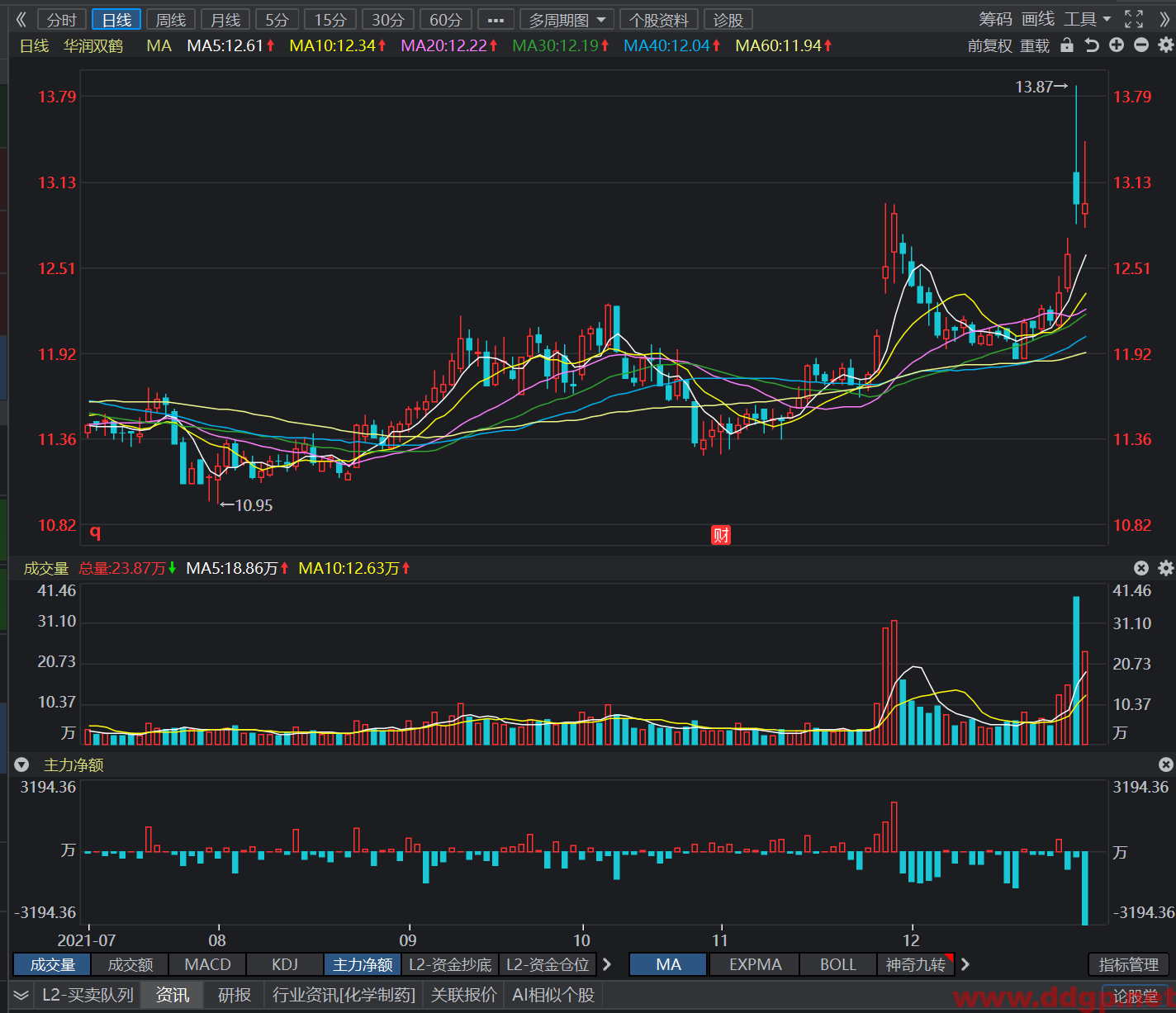Open the 多周期图 dropdown
Image resolution: width=1176 pixels, height=1013 pixels.
coord(567,20)
